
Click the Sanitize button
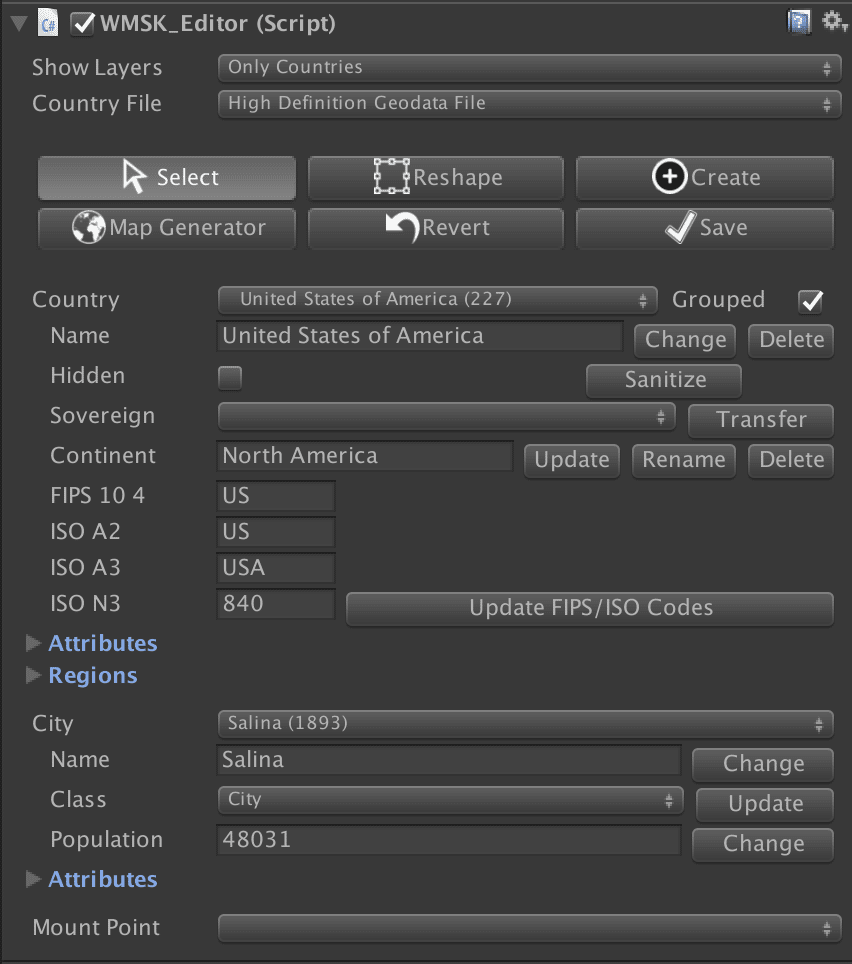click(664, 380)
